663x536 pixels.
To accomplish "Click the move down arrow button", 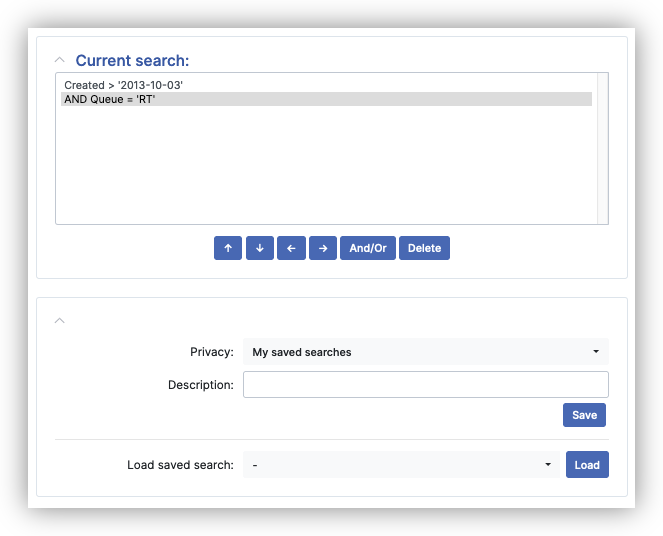I will [259, 248].
